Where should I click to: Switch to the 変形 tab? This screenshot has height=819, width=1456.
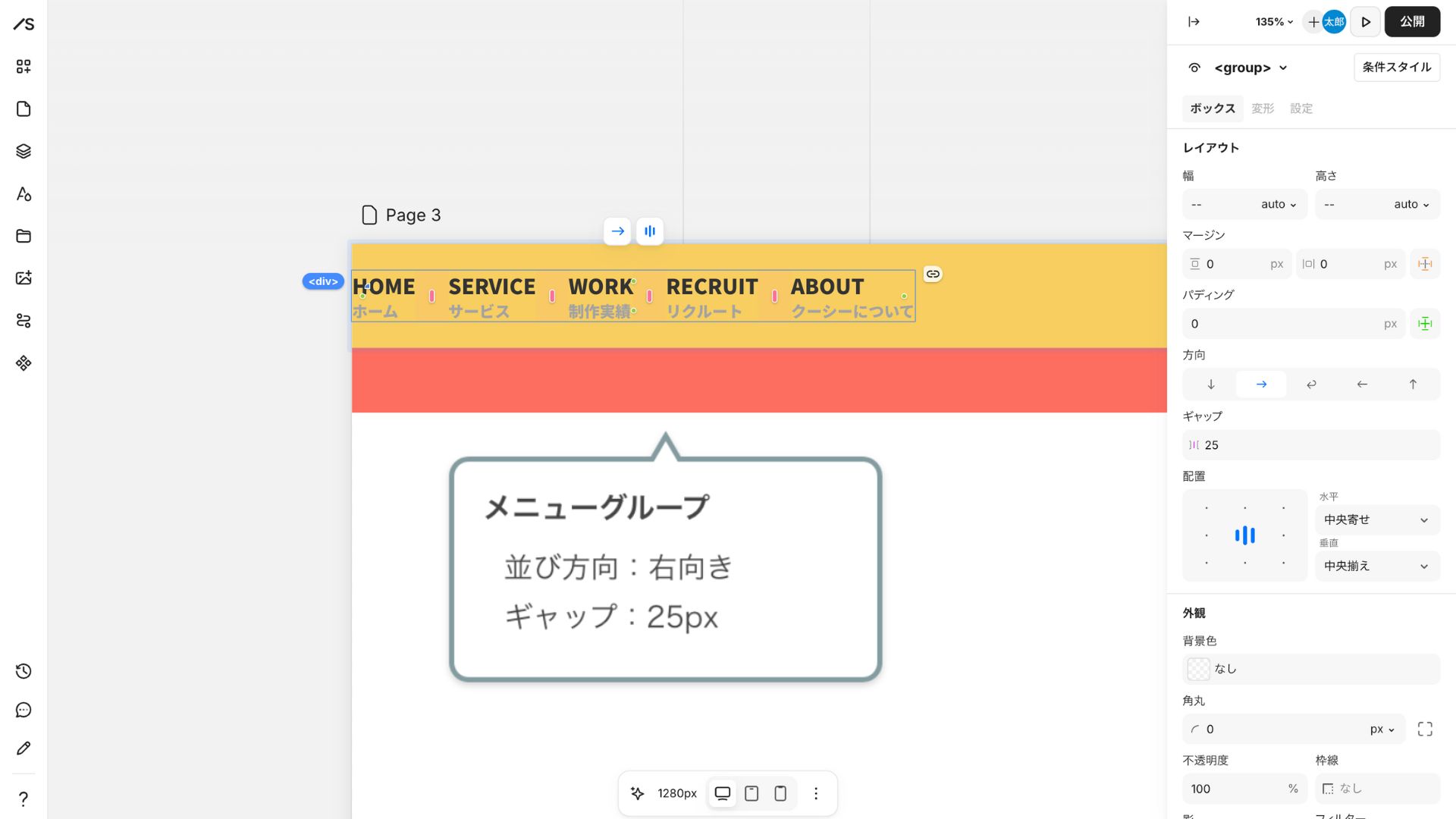coord(1262,108)
